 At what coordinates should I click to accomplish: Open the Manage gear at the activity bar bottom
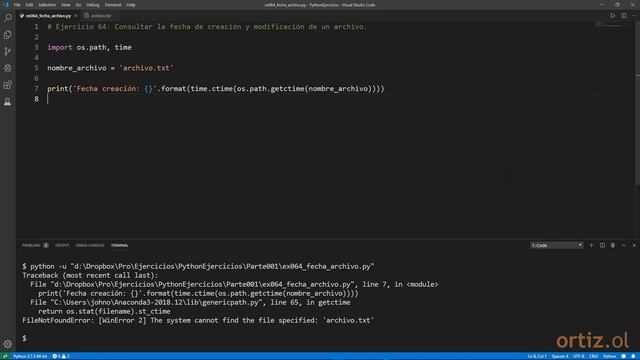tap(8, 344)
